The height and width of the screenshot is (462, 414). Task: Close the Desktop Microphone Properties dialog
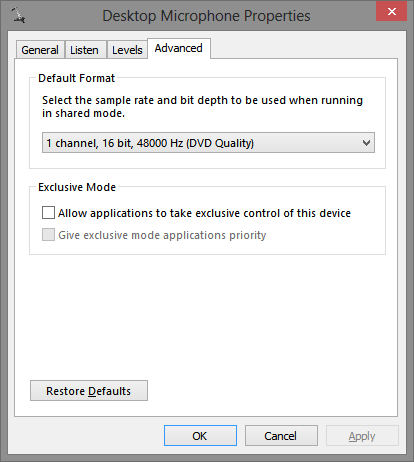(x=392, y=11)
